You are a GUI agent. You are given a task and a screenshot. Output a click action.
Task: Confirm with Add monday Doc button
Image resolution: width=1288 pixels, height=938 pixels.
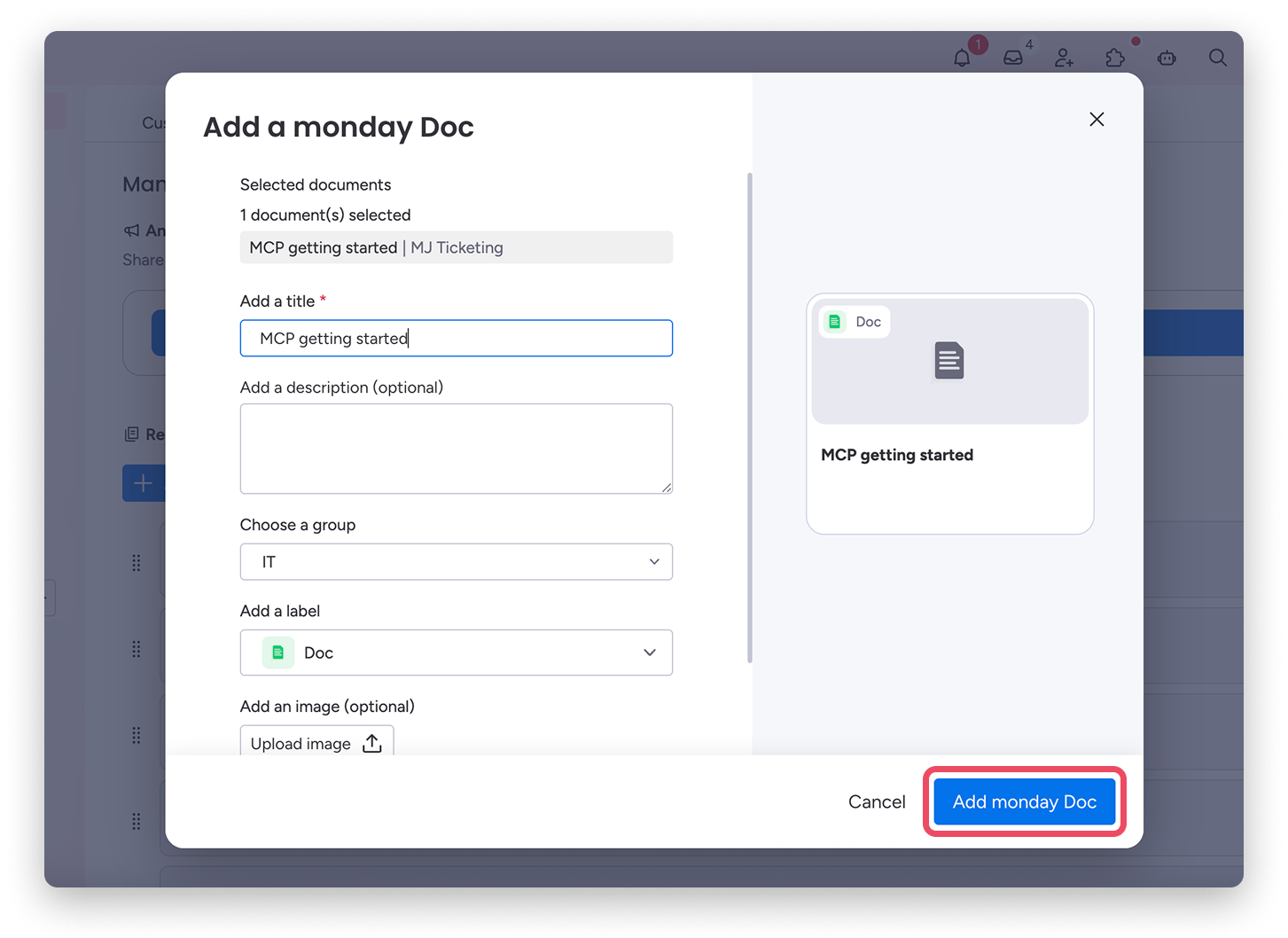click(x=1025, y=801)
